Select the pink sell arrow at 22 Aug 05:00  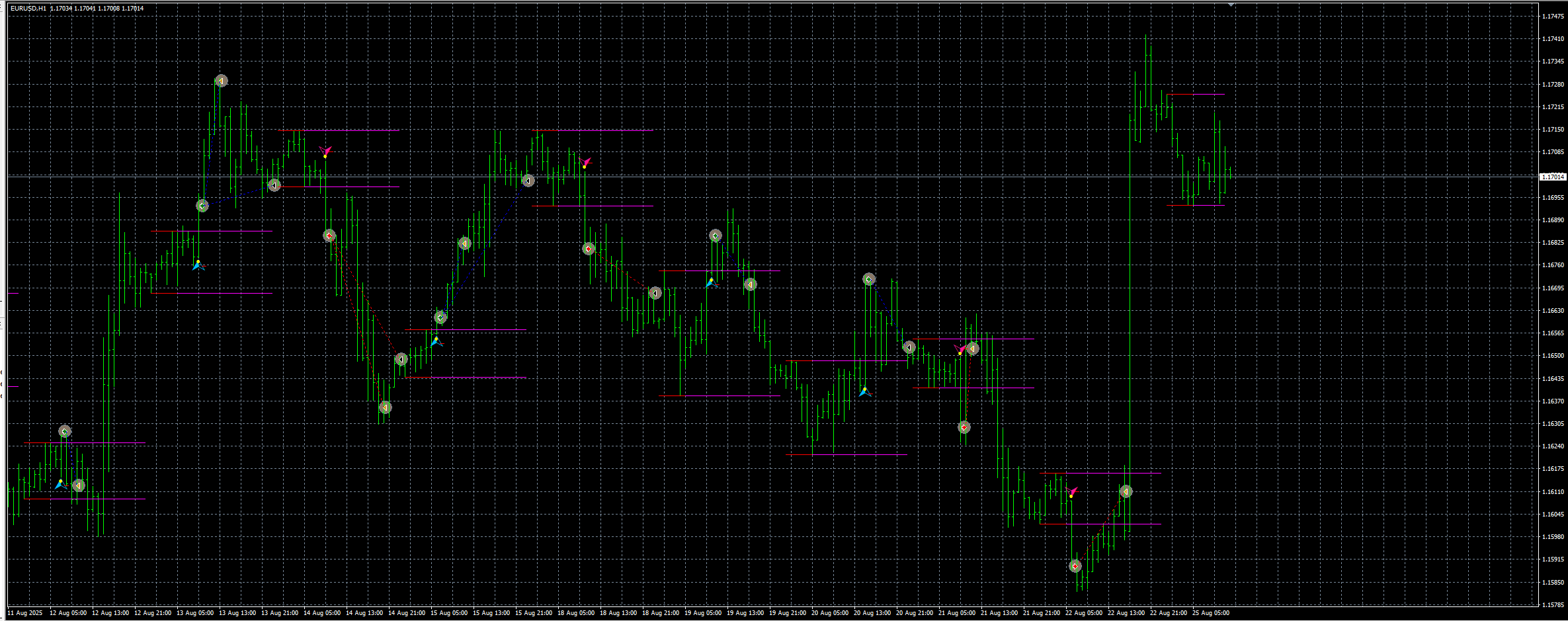point(1072,492)
